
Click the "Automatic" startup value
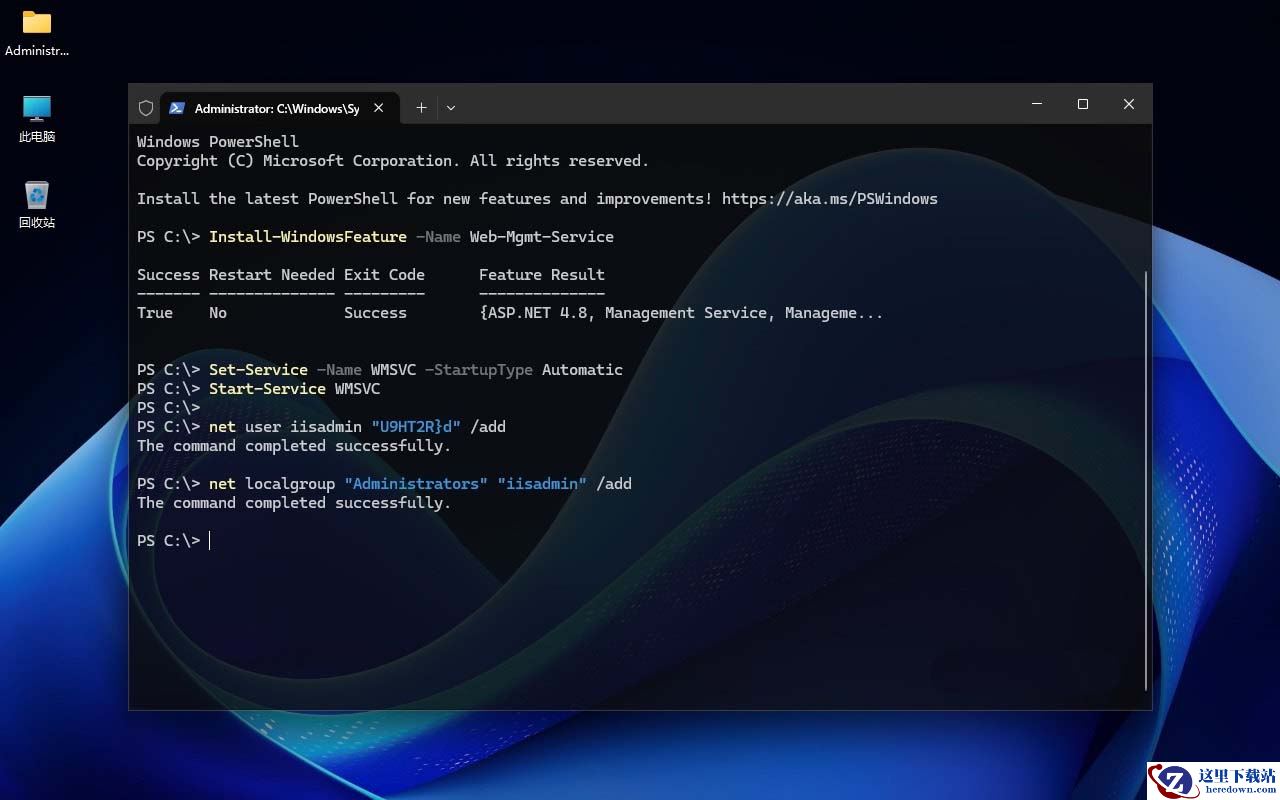click(582, 370)
